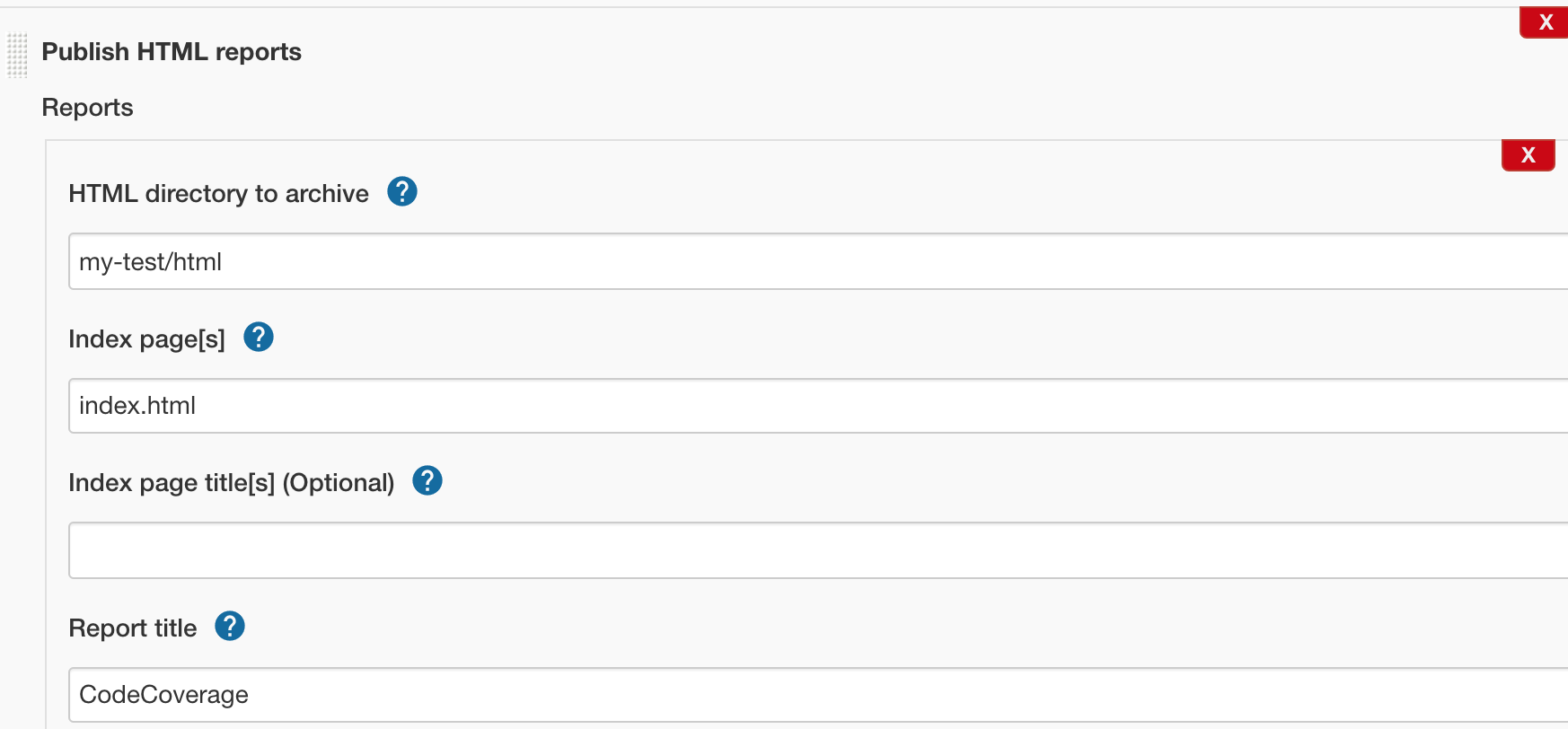The height and width of the screenshot is (729, 1568).
Task: Place cursor in the index.html value
Action: click(137, 406)
